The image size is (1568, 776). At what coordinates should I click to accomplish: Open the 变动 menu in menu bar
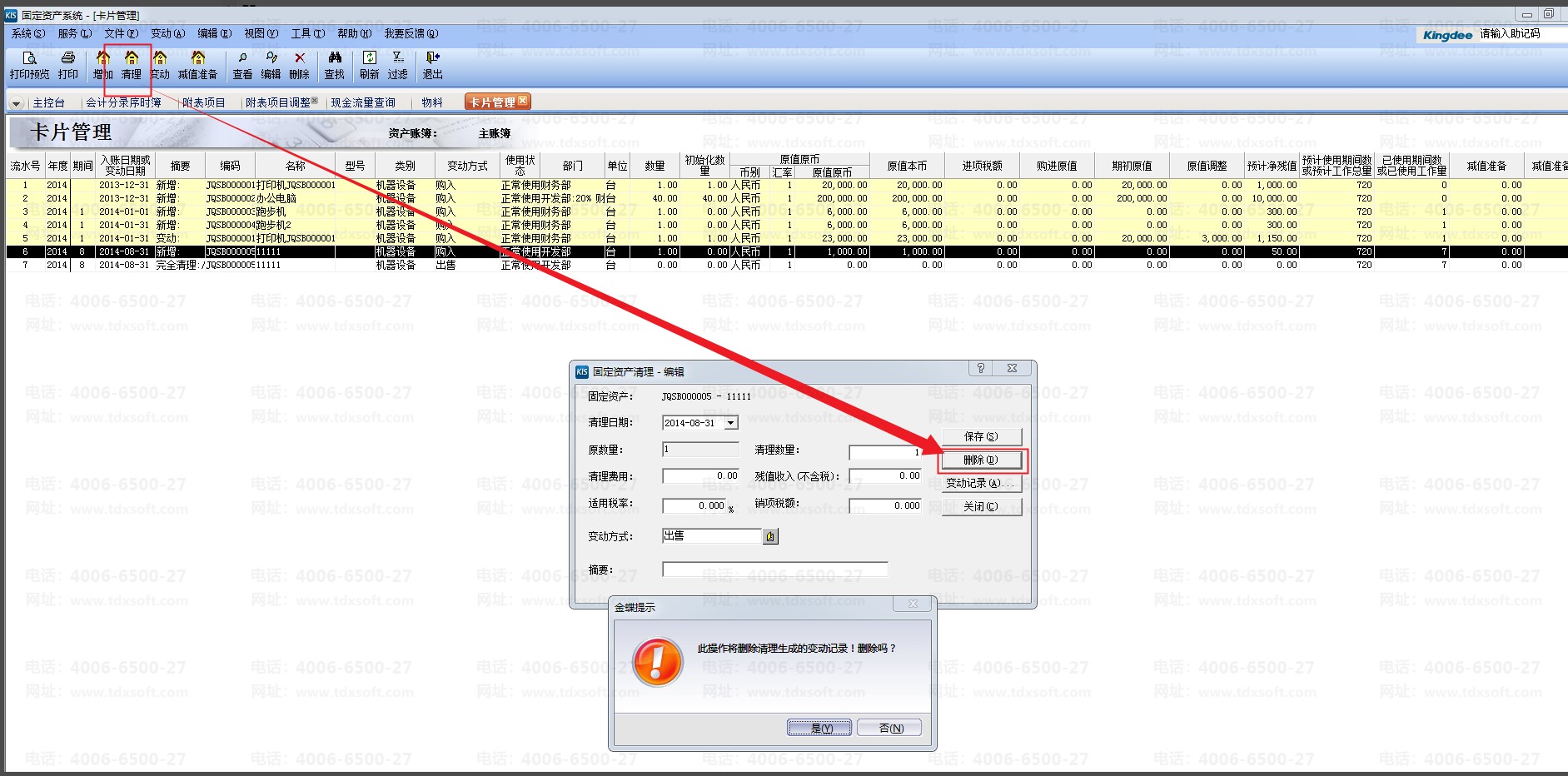coord(167,33)
